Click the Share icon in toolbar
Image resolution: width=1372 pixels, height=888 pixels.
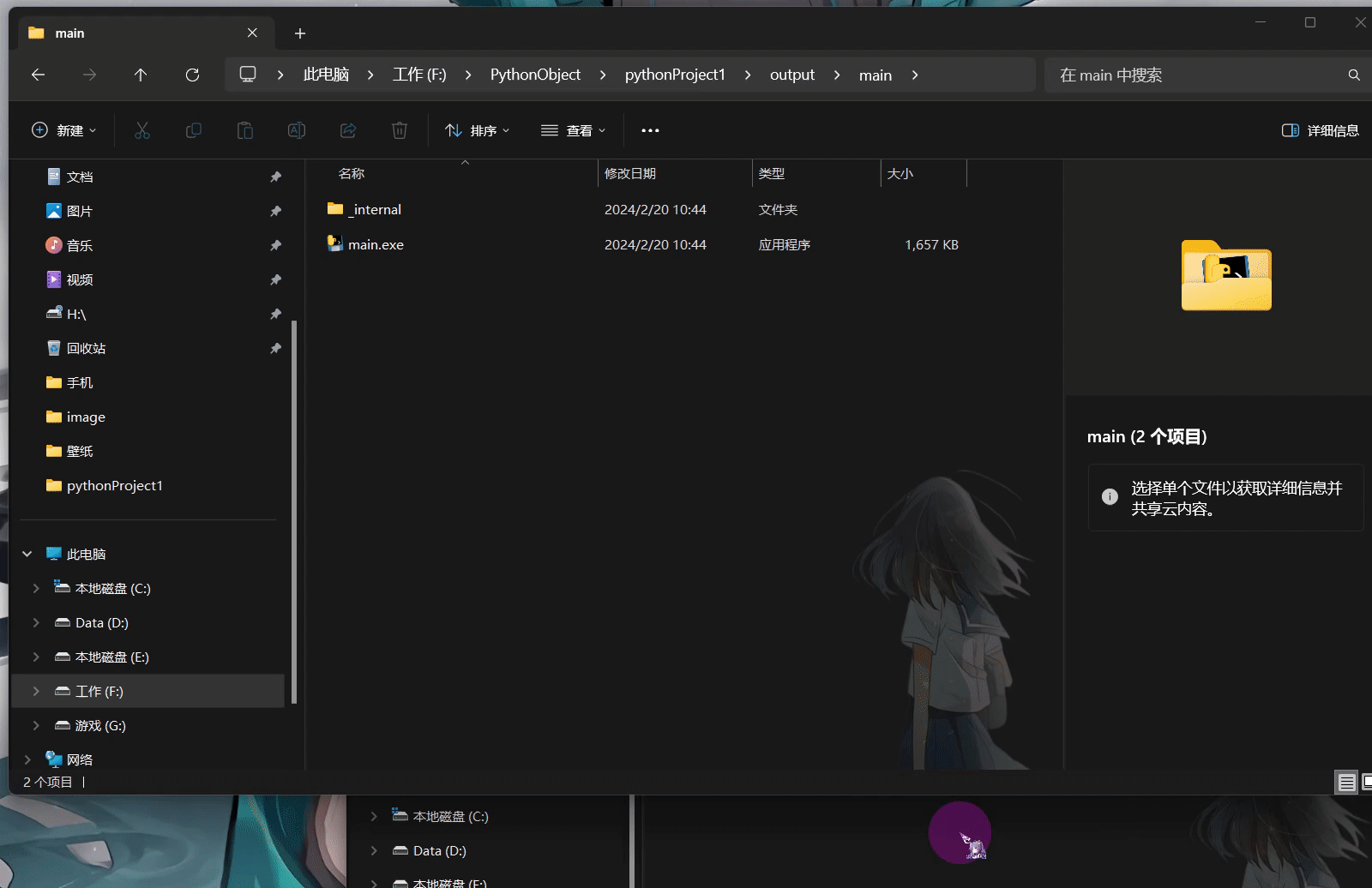click(348, 130)
